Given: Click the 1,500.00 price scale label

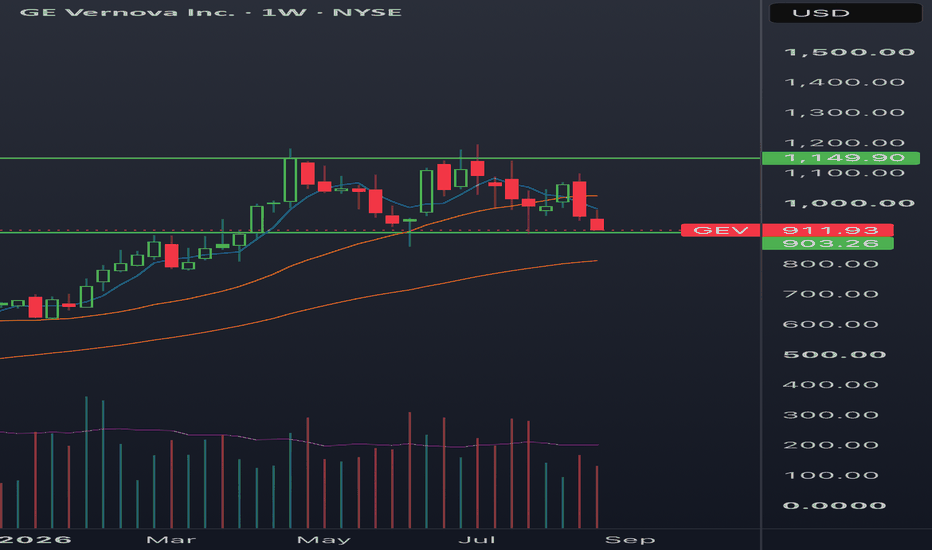Looking at the screenshot, I should 849,52.
